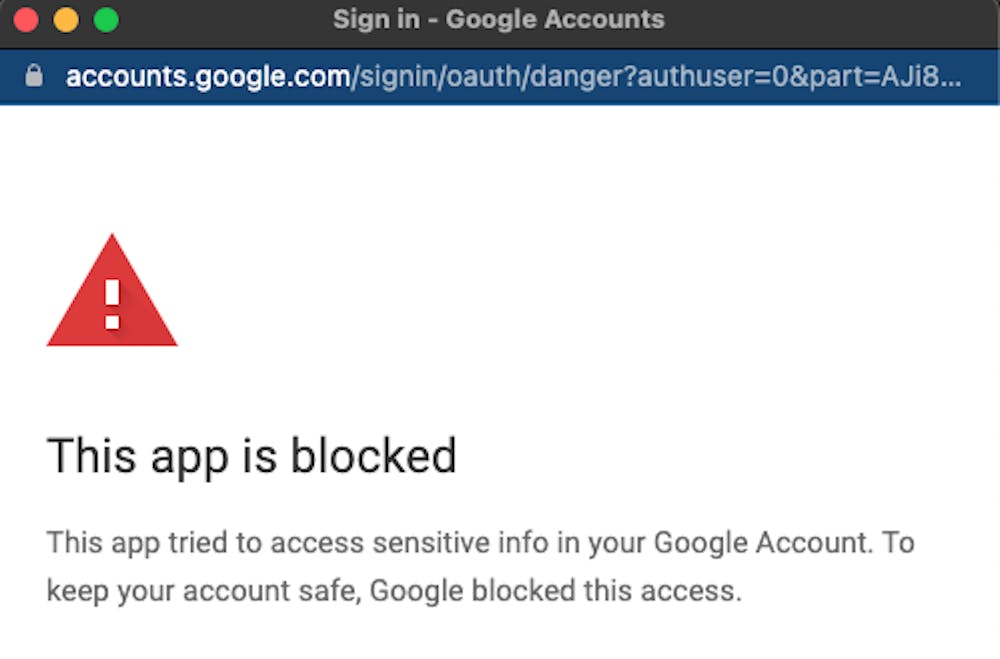Click the 'This app is blocked' heading
Image resolution: width=1000 pixels, height=659 pixels.
click(x=252, y=457)
